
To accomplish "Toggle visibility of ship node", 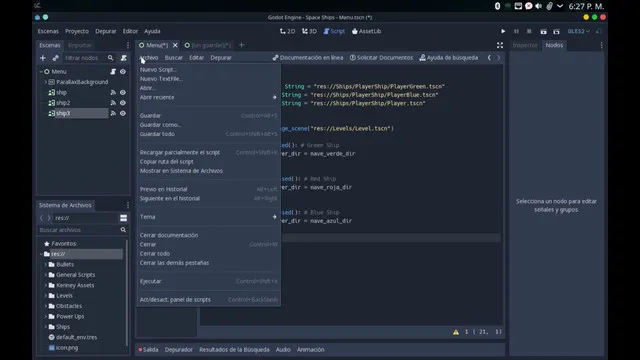I will point(123,93).
